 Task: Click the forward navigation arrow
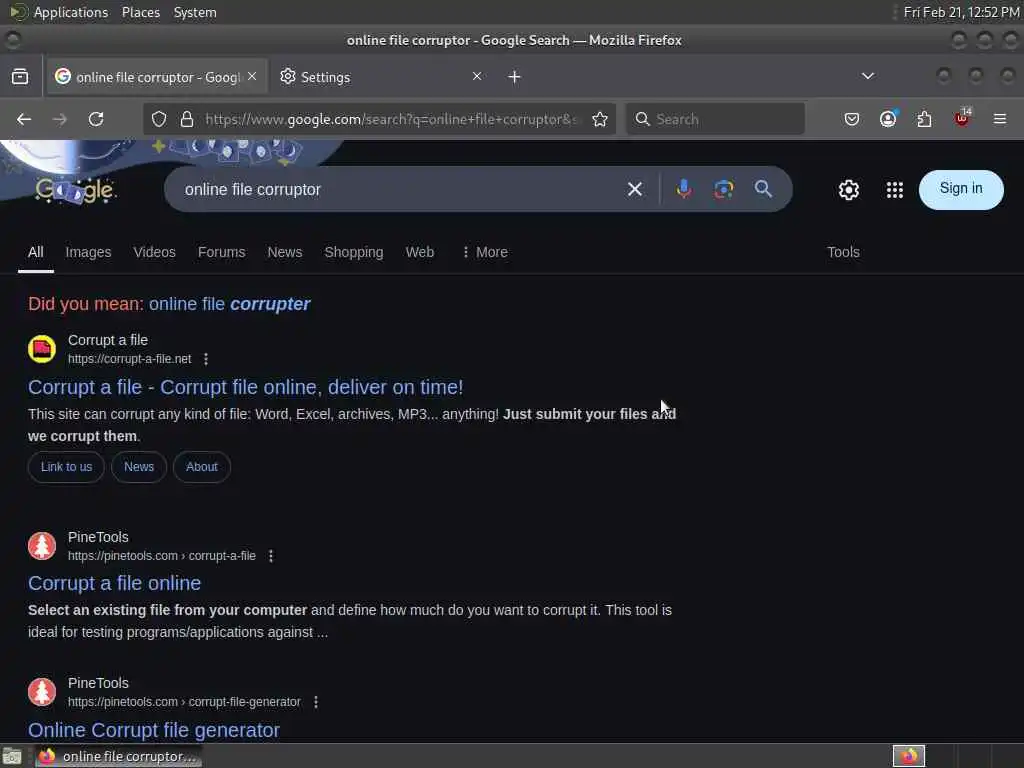pos(59,119)
